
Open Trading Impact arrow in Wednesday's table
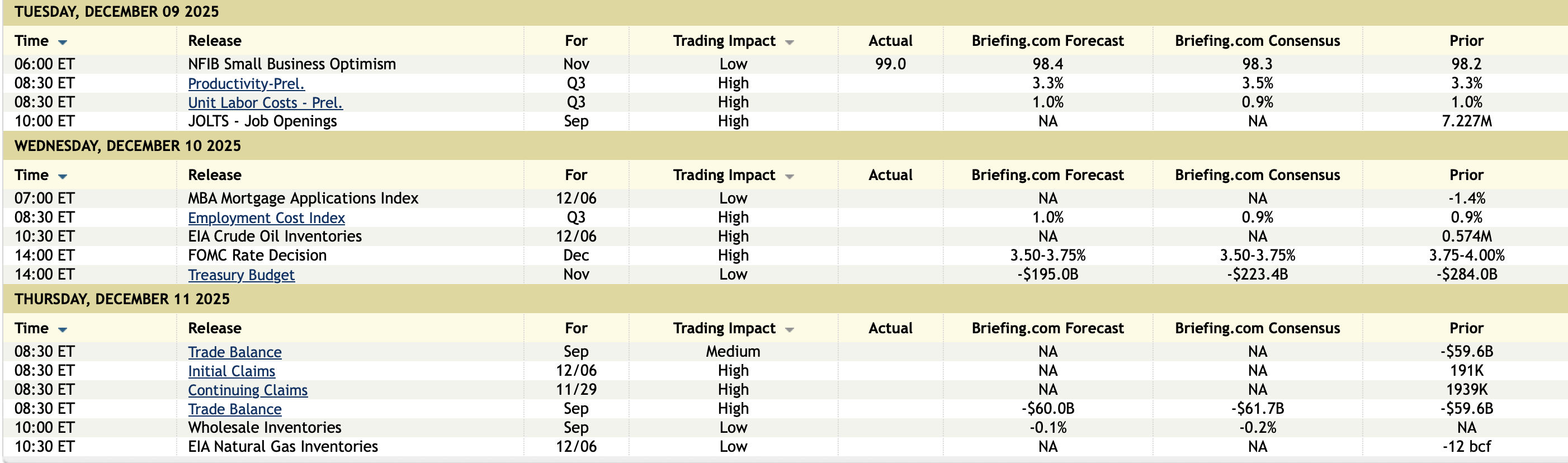[x=790, y=177]
